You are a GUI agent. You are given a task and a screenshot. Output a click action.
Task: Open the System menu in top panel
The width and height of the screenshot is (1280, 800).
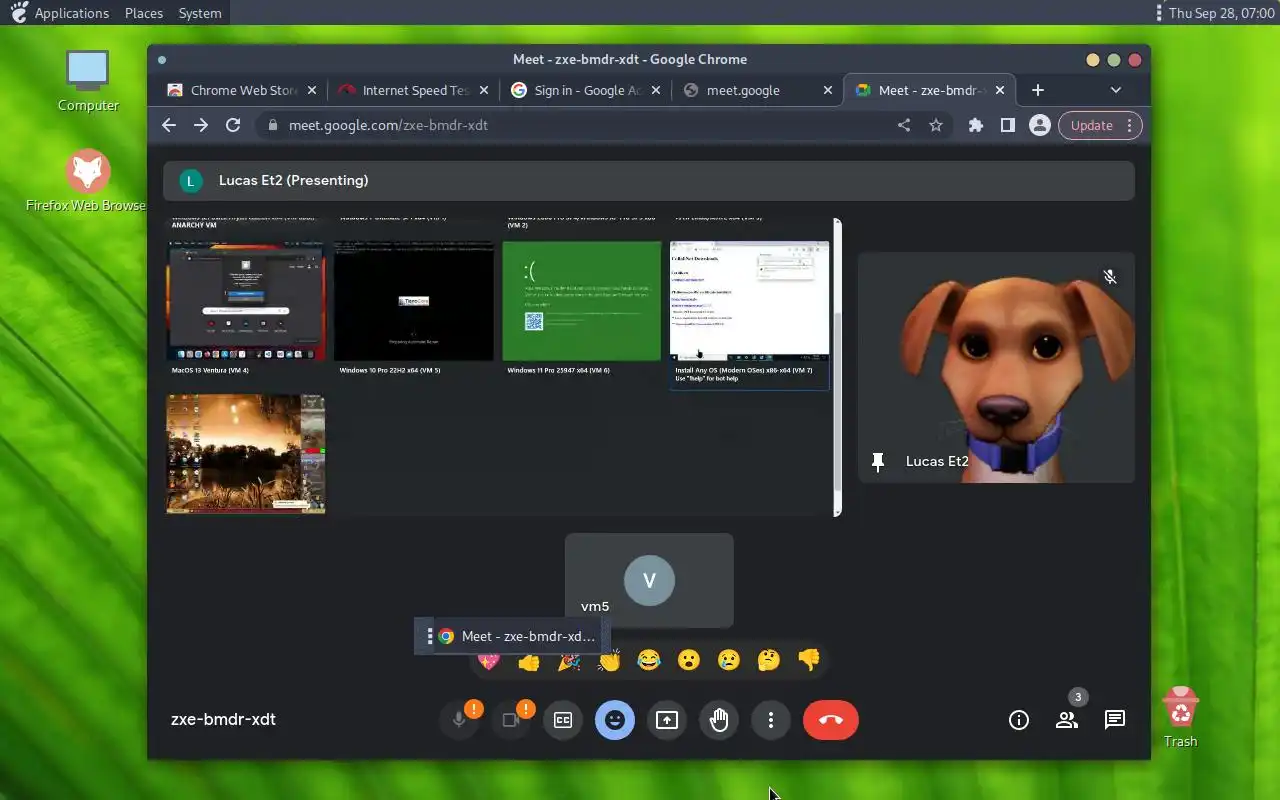(200, 13)
